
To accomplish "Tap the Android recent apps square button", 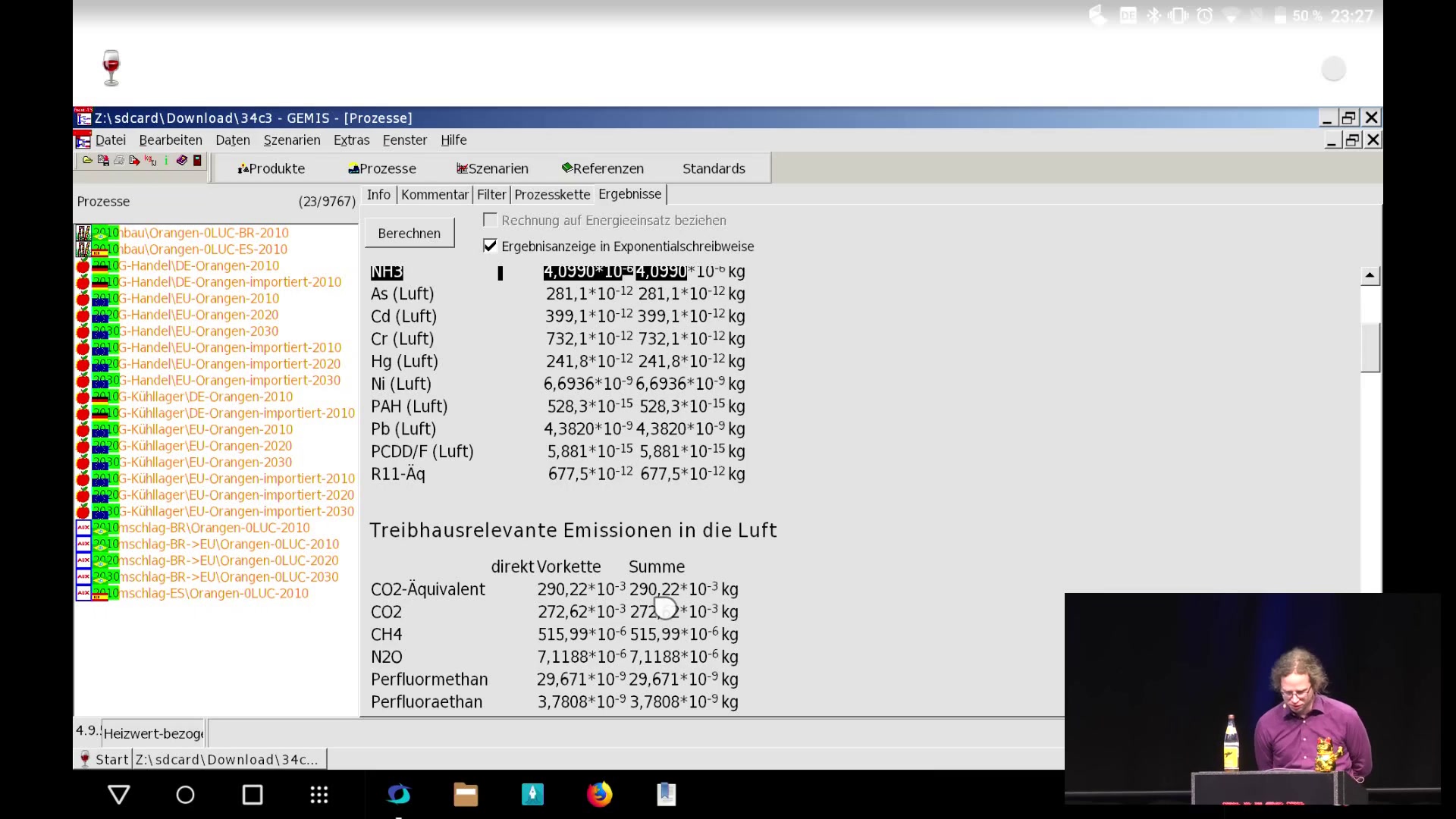I will (x=253, y=795).
